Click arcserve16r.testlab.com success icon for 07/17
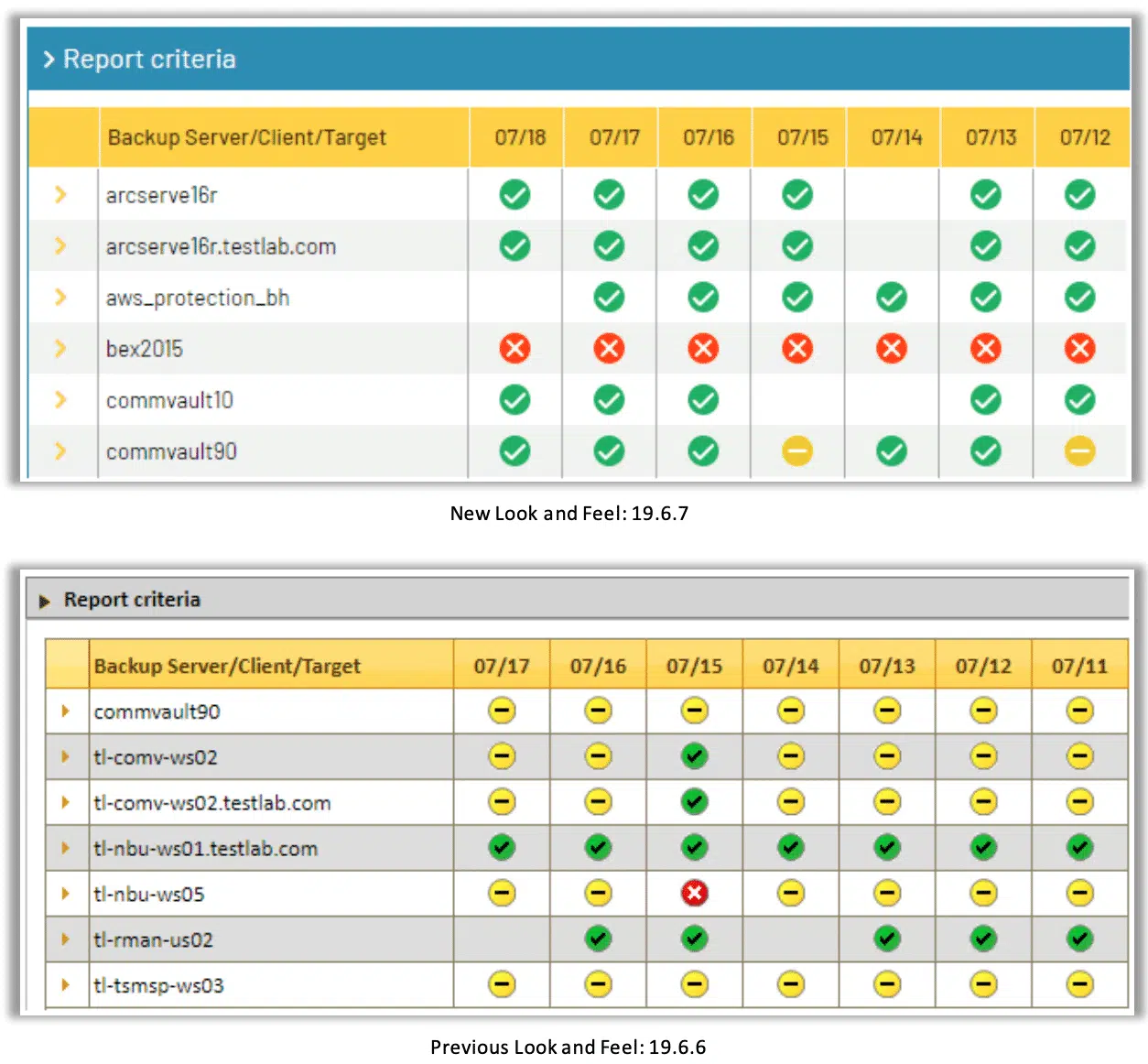The width and height of the screenshot is (1148, 1064). click(609, 245)
